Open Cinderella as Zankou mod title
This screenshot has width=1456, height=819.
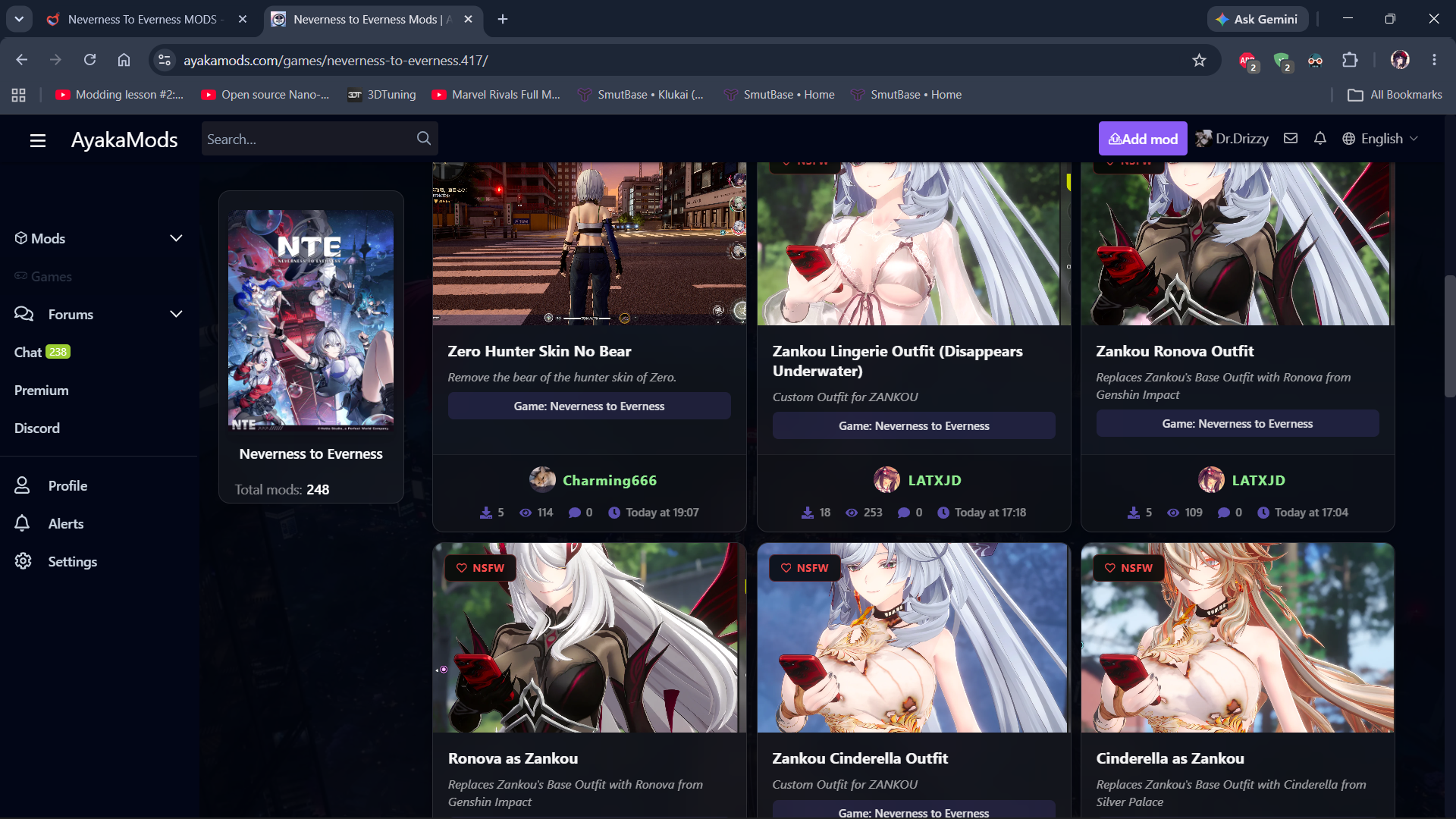pyautogui.click(x=1170, y=758)
